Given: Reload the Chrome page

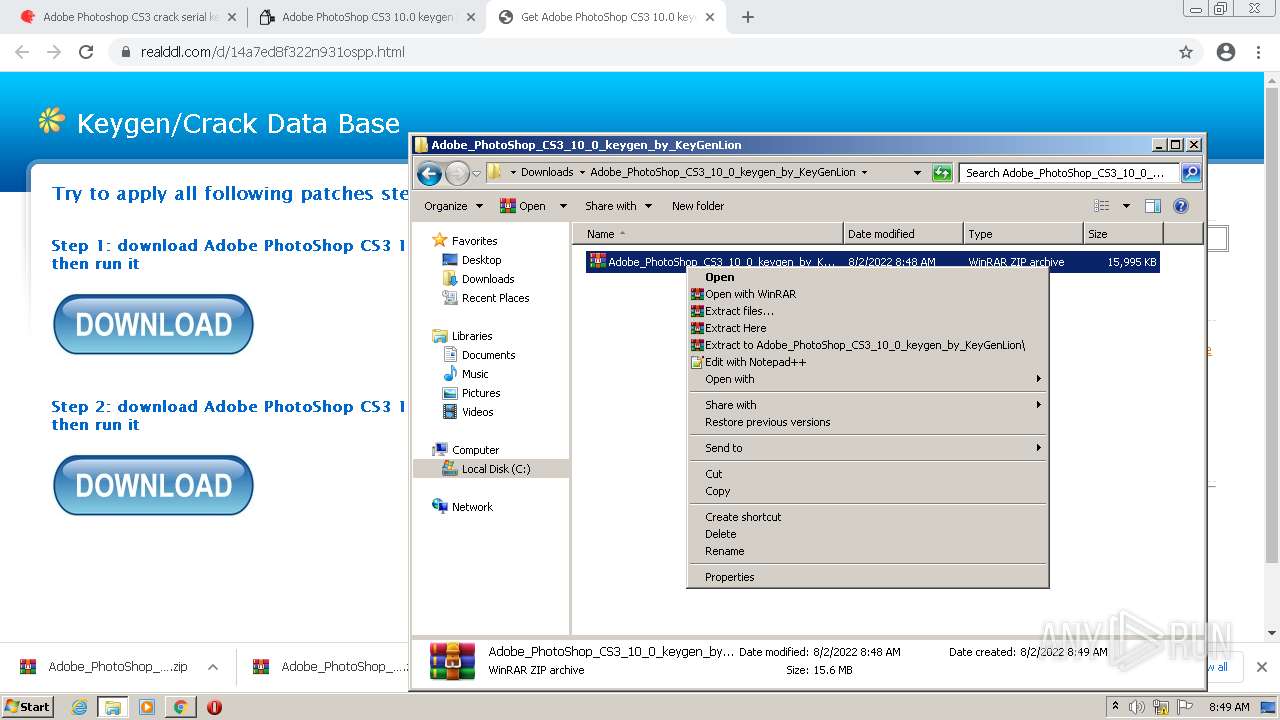Looking at the screenshot, I should pos(86,52).
